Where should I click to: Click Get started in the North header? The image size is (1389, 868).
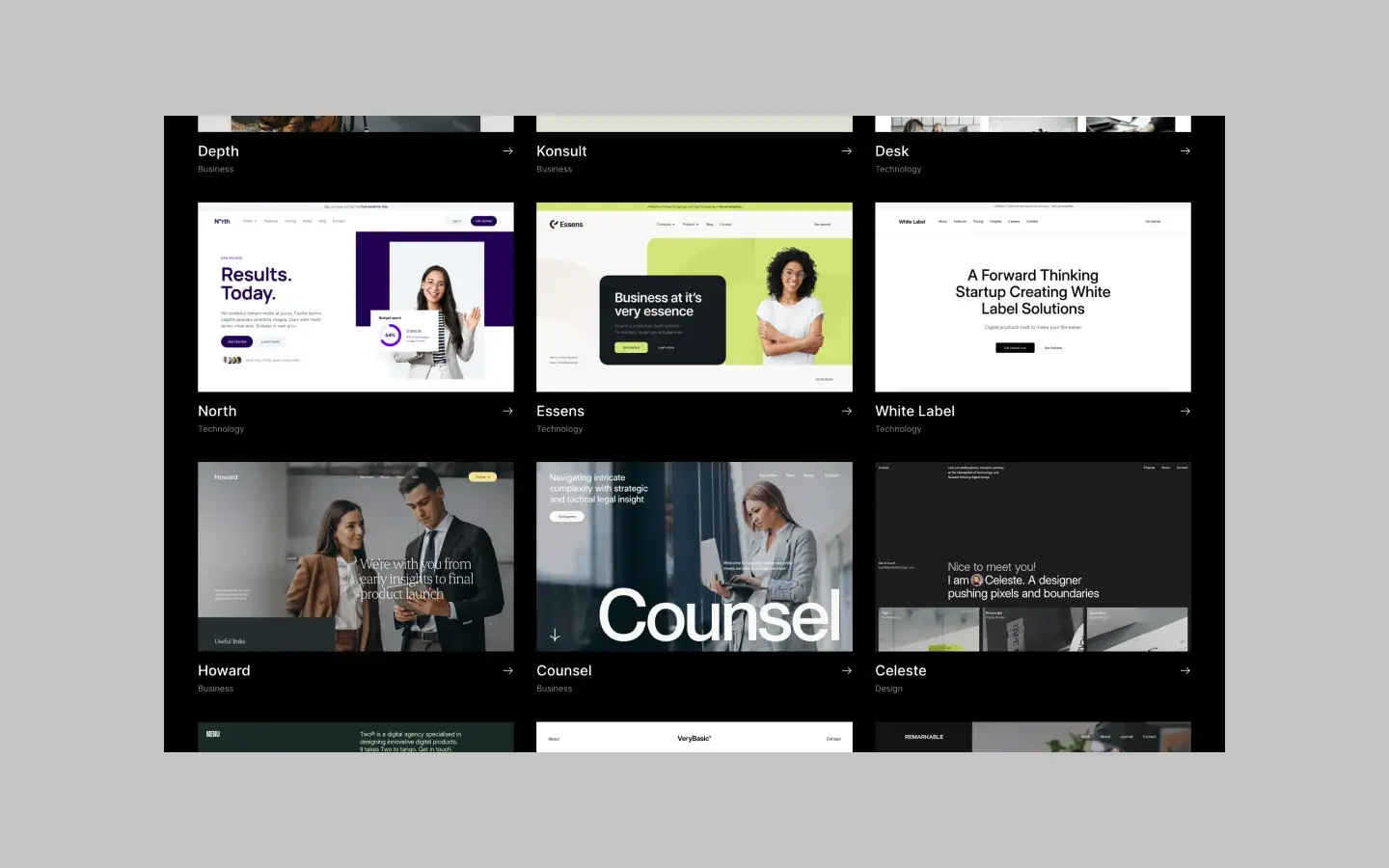pos(483,221)
